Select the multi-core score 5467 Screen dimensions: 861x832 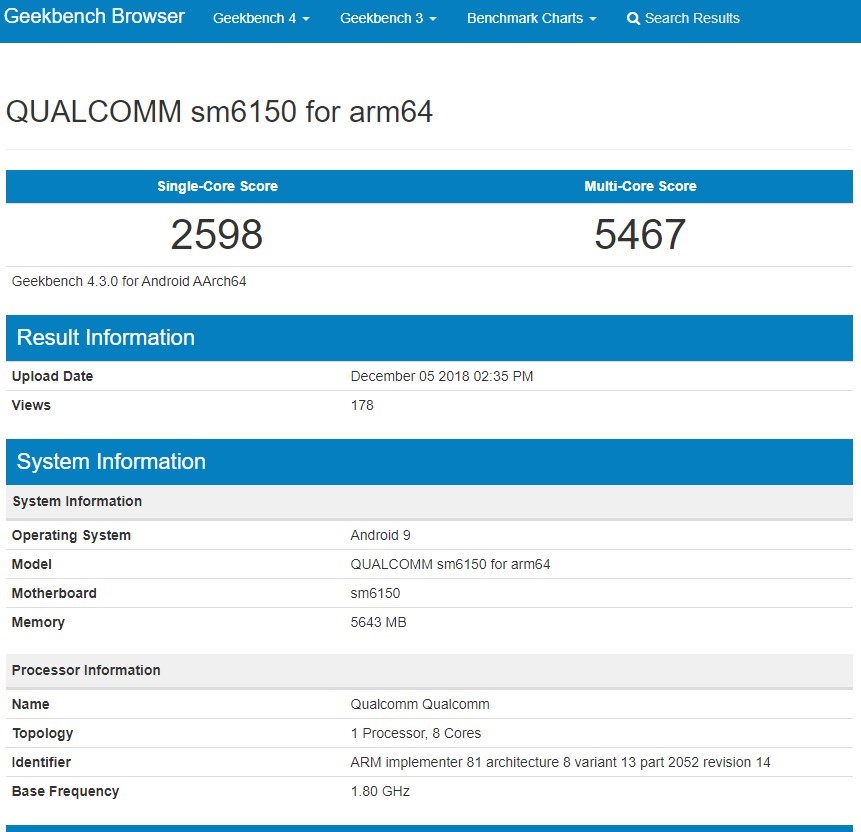[640, 234]
